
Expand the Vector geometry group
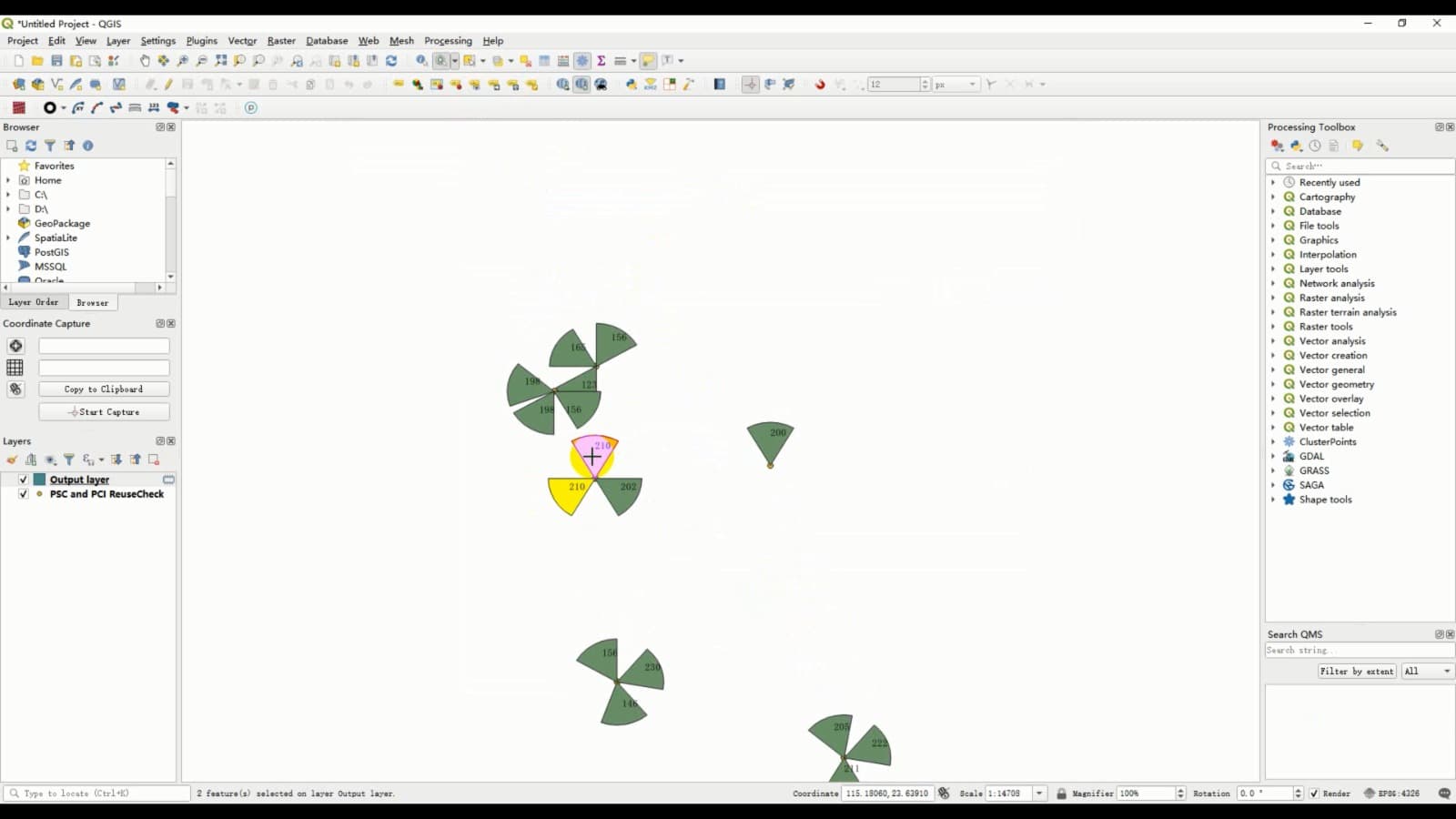[1273, 384]
